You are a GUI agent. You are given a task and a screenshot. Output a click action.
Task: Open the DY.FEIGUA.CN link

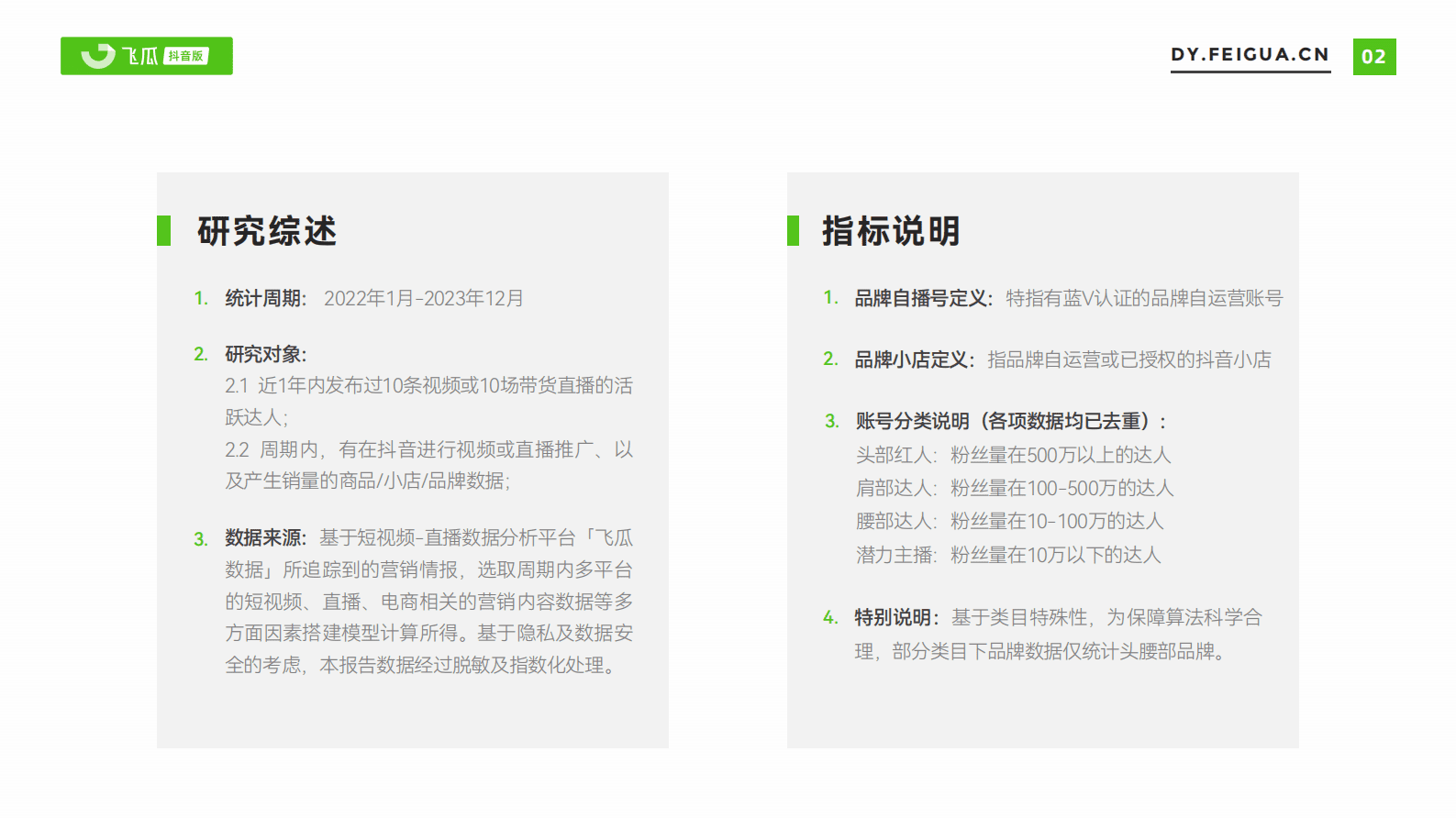point(1250,55)
